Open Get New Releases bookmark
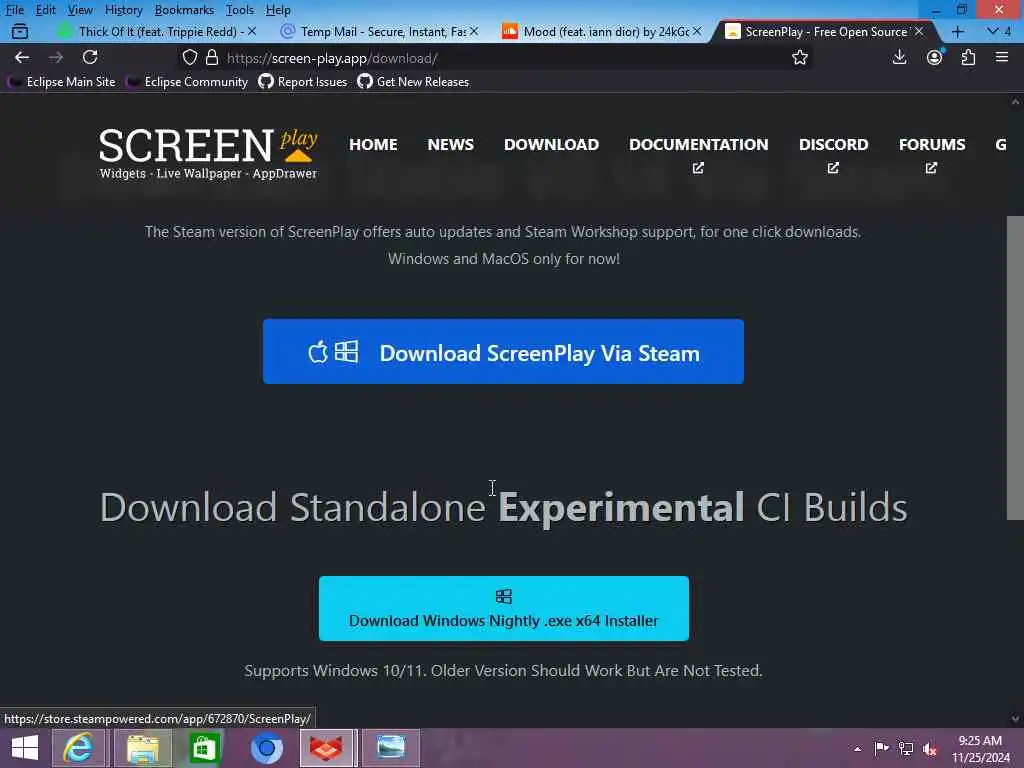Screen dimensions: 1024x768 pos(413,82)
